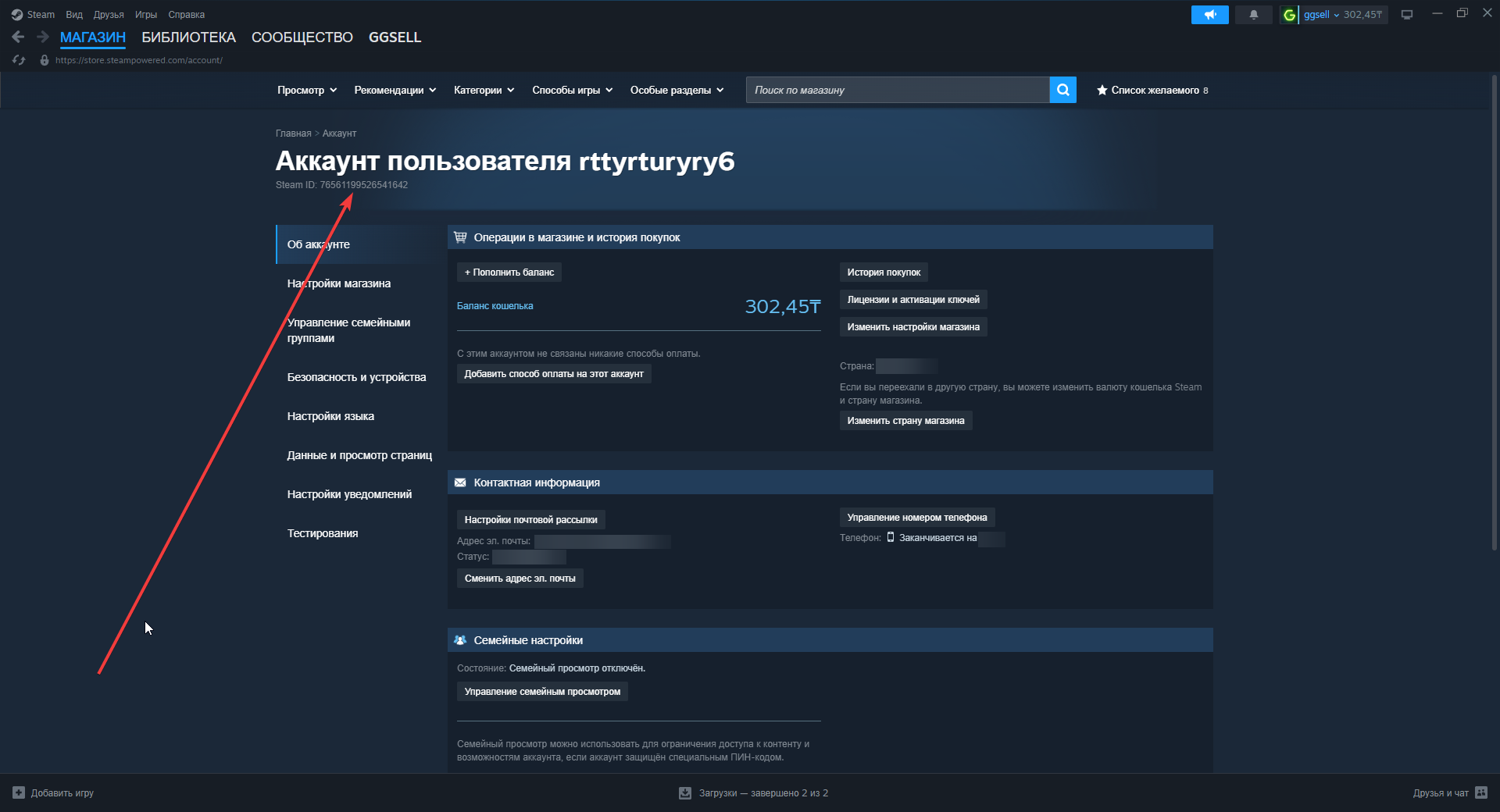1500x812 pixels.
Task: Click Изменить настройки магазина
Action: coord(913,327)
